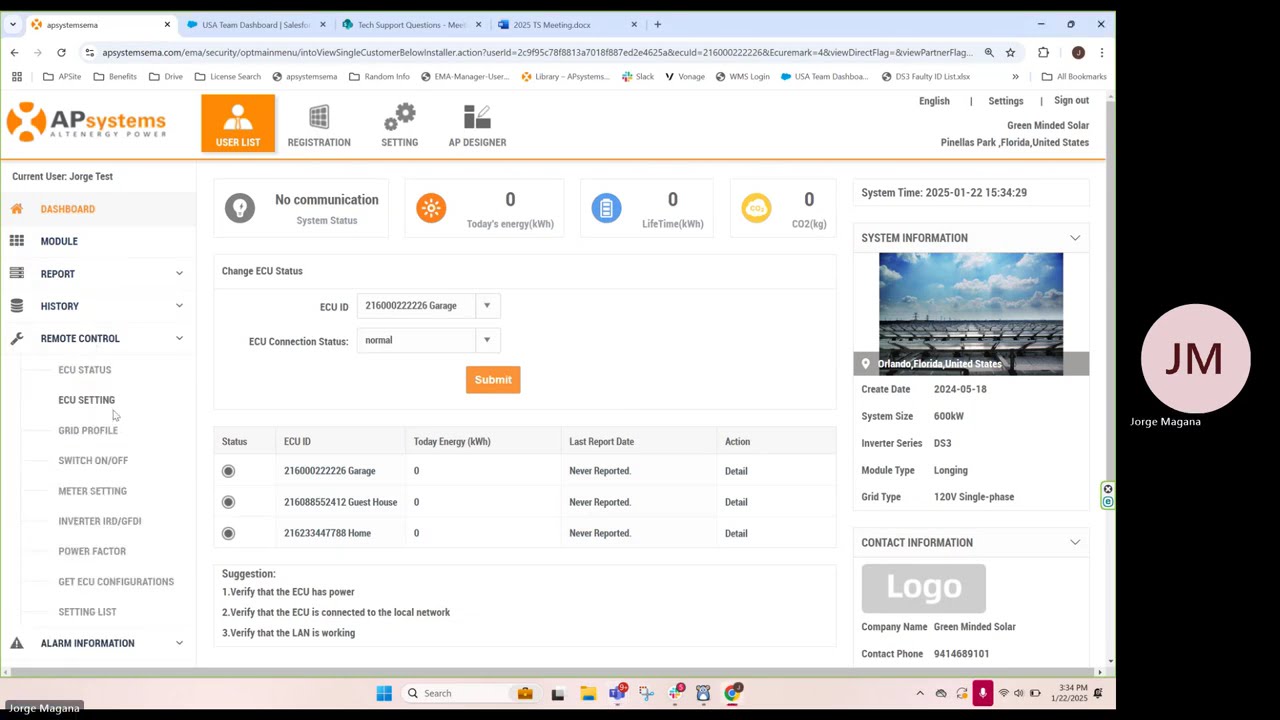
Task: Click the Lifetime energy battery icon
Action: coord(606,208)
